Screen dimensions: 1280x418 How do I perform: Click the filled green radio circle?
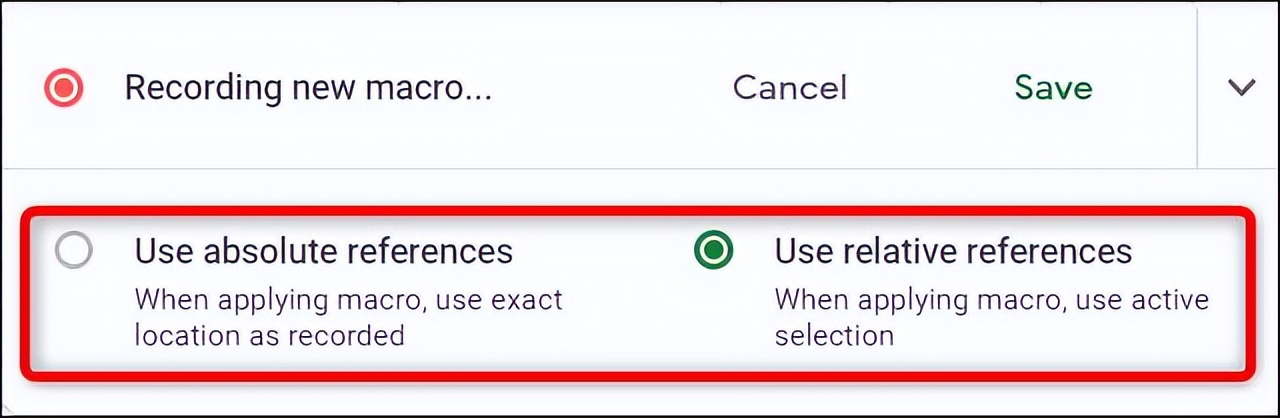pos(713,250)
